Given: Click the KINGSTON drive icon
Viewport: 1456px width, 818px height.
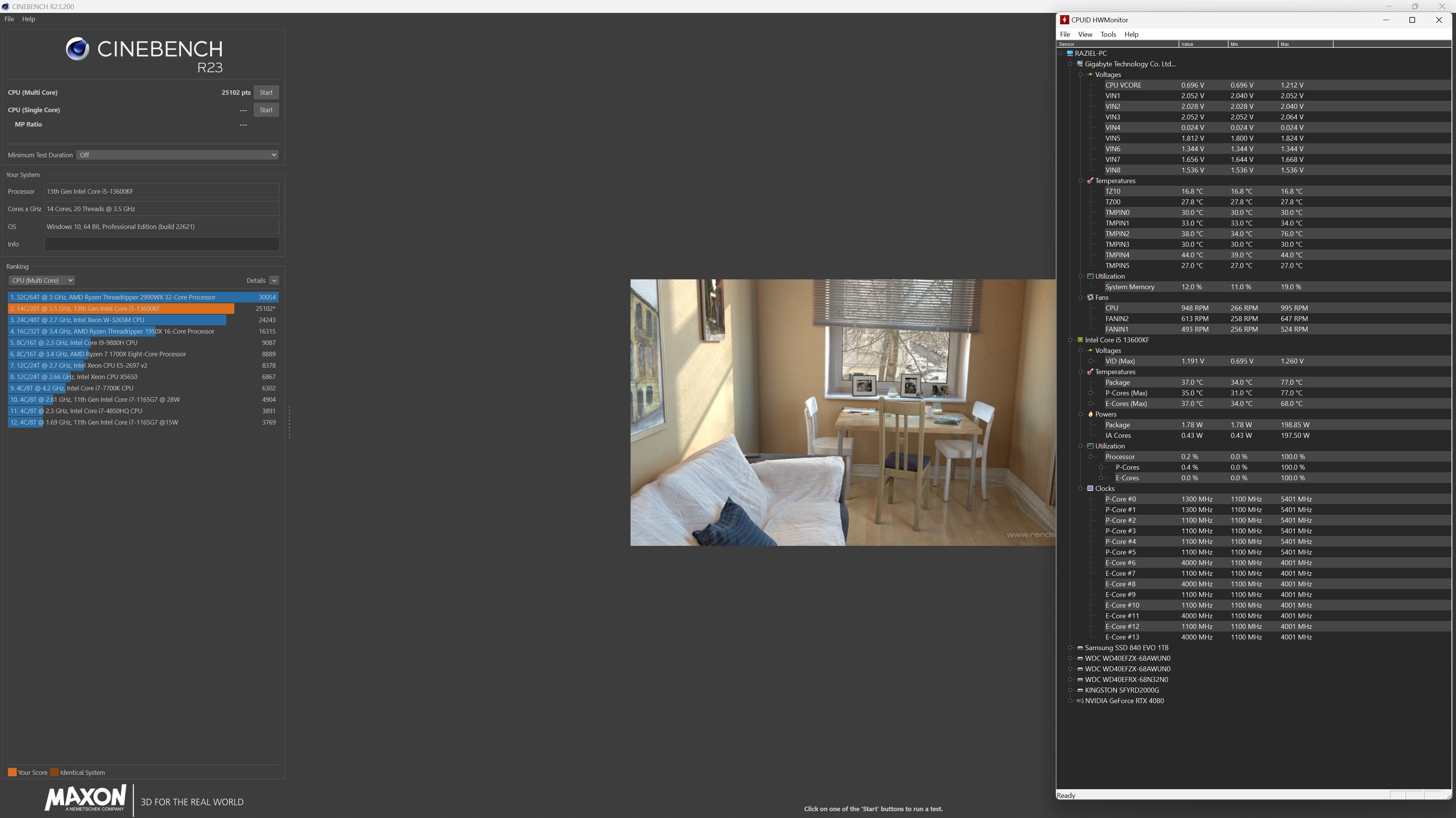Looking at the screenshot, I should [1080, 690].
